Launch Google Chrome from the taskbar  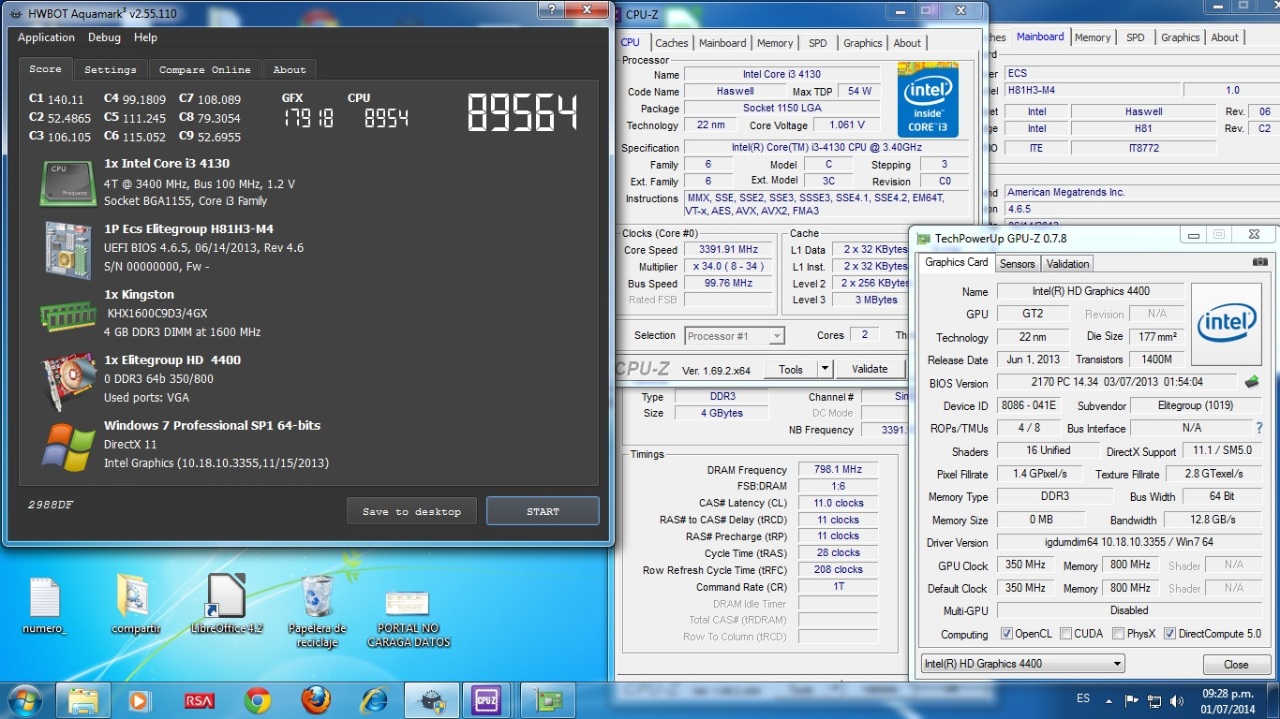pyautogui.click(x=257, y=700)
